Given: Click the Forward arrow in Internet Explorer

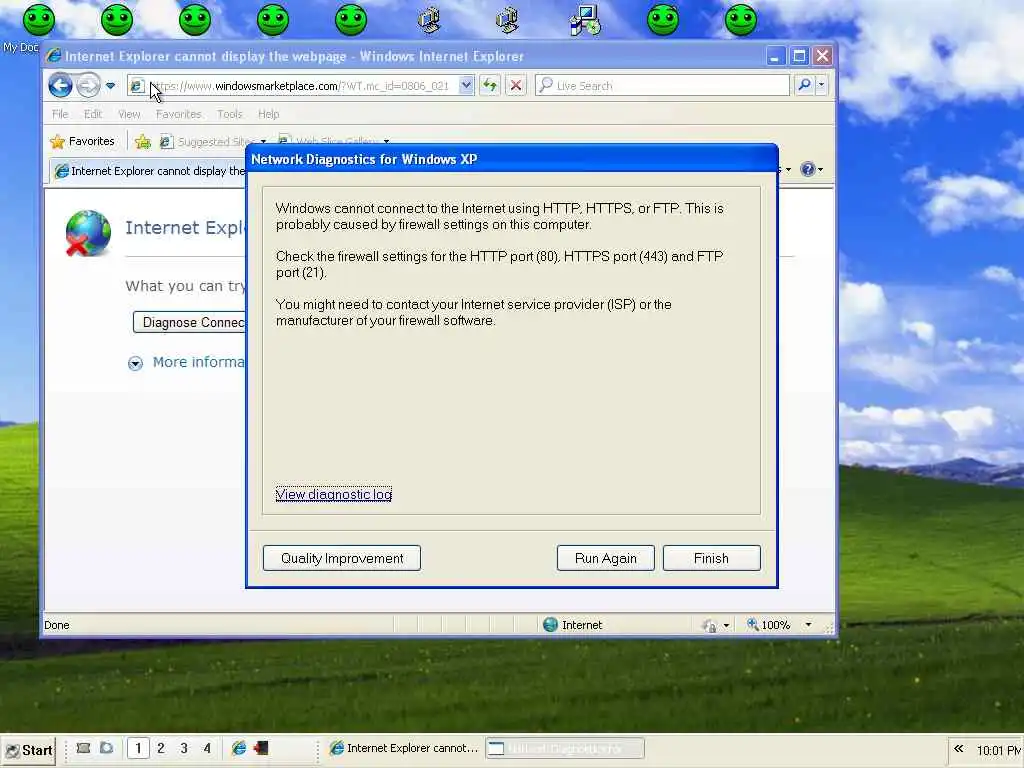Looking at the screenshot, I should point(88,86).
